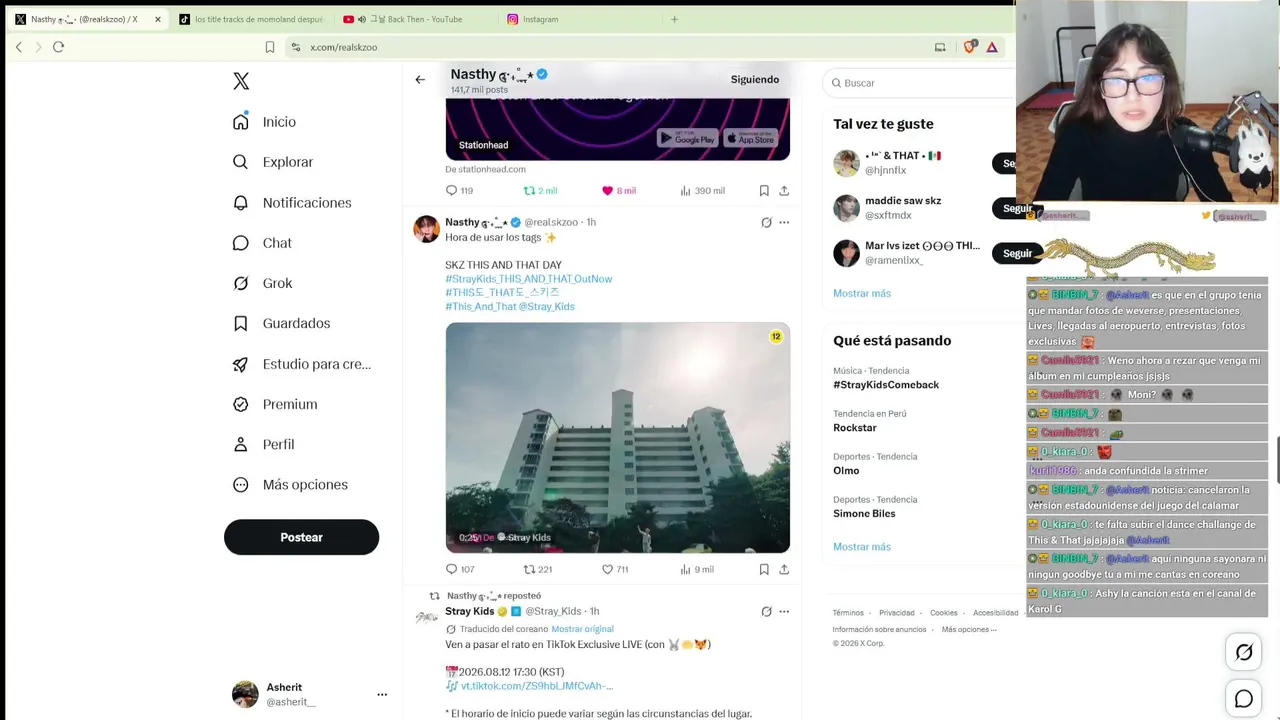Image resolution: width=1280 pixels, height=720 pixels.
Task: Open Guardados bookmarks page
Action: pyautogui.click(x=281, y=323)
